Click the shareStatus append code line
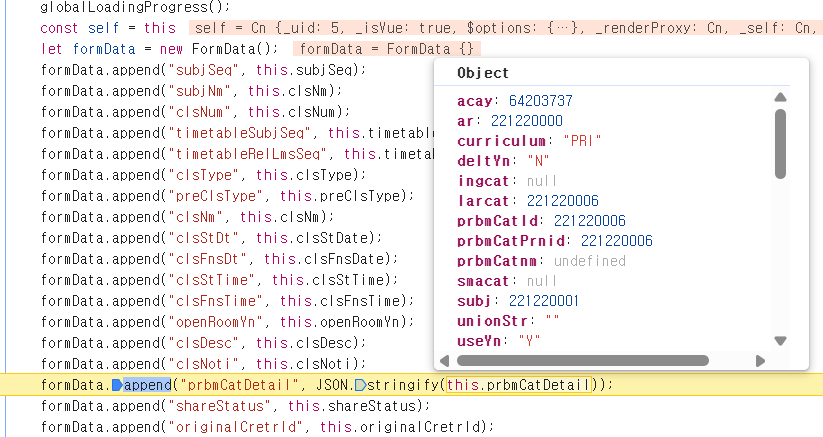The width and height of the screenshot is (823, 437). [235, 406]
